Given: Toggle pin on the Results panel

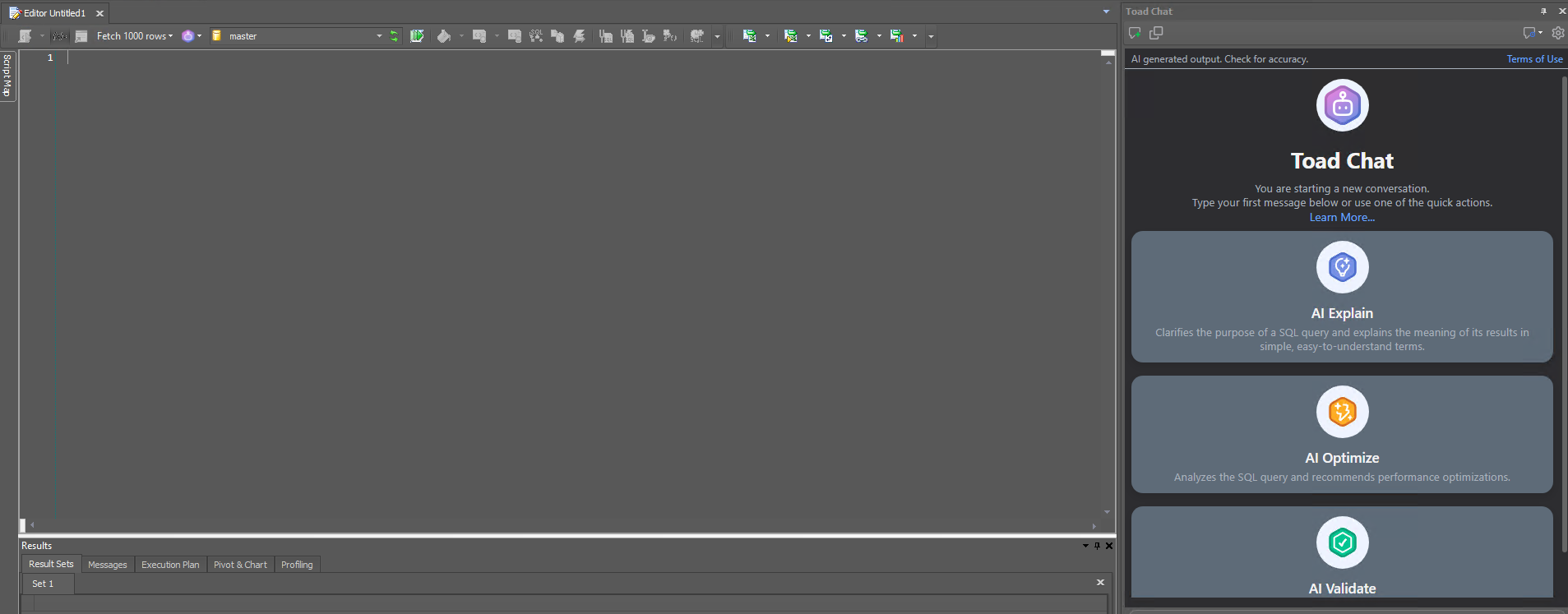Looking at the screenshot, I should click(x=1097, y=546).
